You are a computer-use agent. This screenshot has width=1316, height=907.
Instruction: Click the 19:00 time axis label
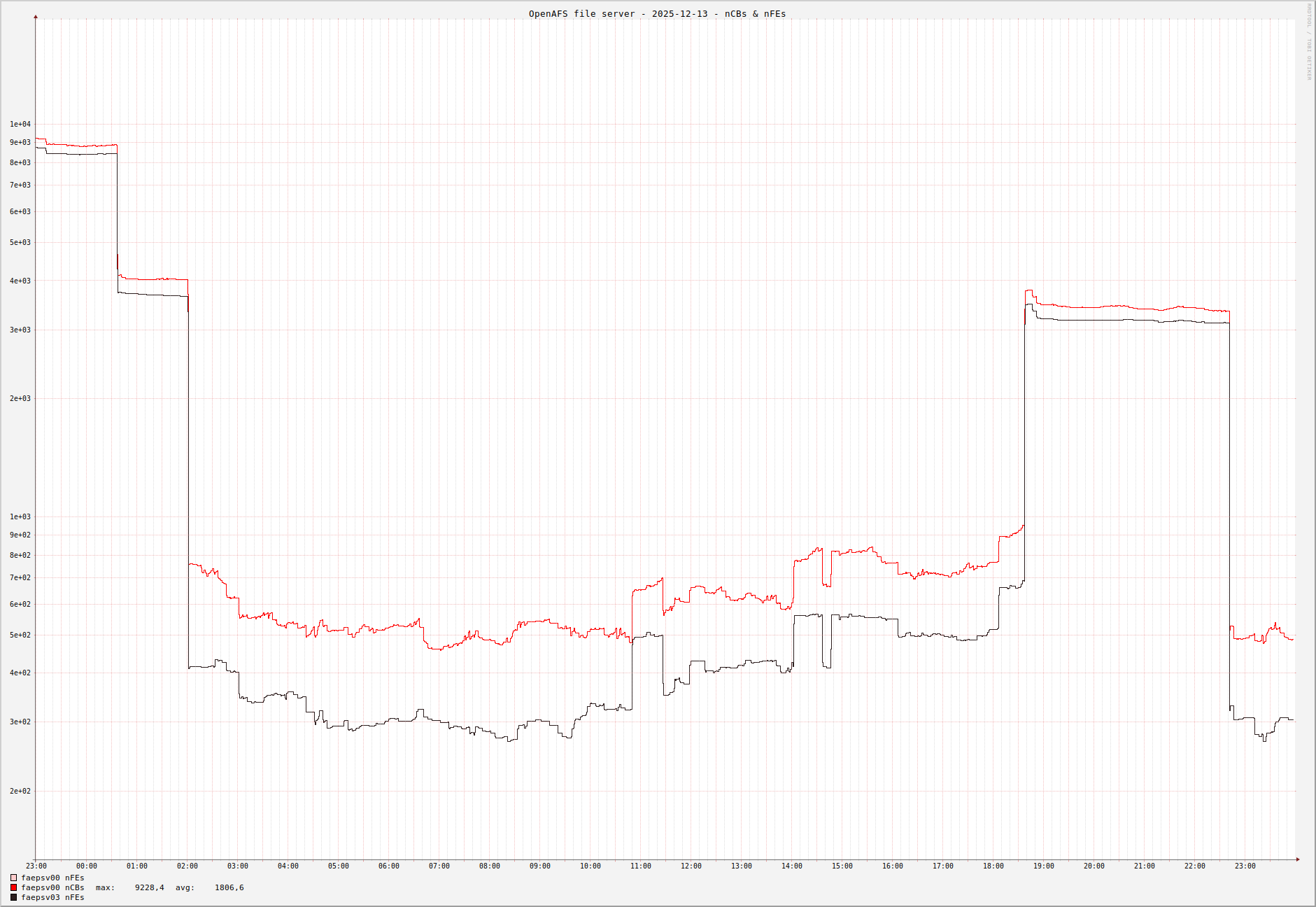click(1043, 866)
